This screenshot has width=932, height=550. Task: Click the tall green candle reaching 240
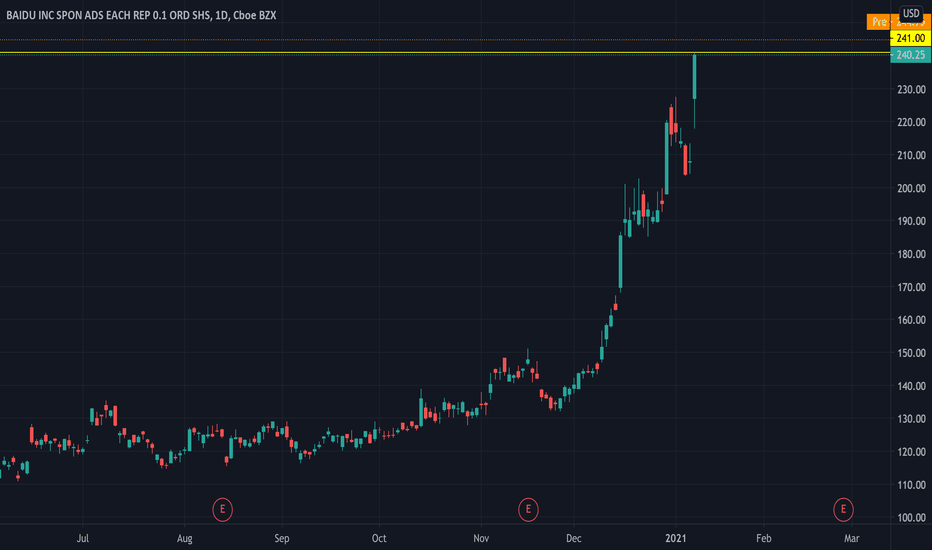click(694, 77)
